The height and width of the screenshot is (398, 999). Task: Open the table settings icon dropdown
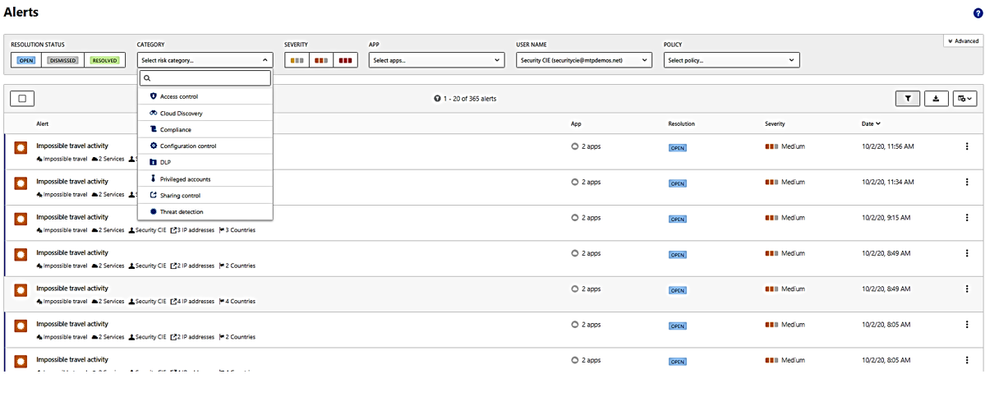(x=965, y=99)
